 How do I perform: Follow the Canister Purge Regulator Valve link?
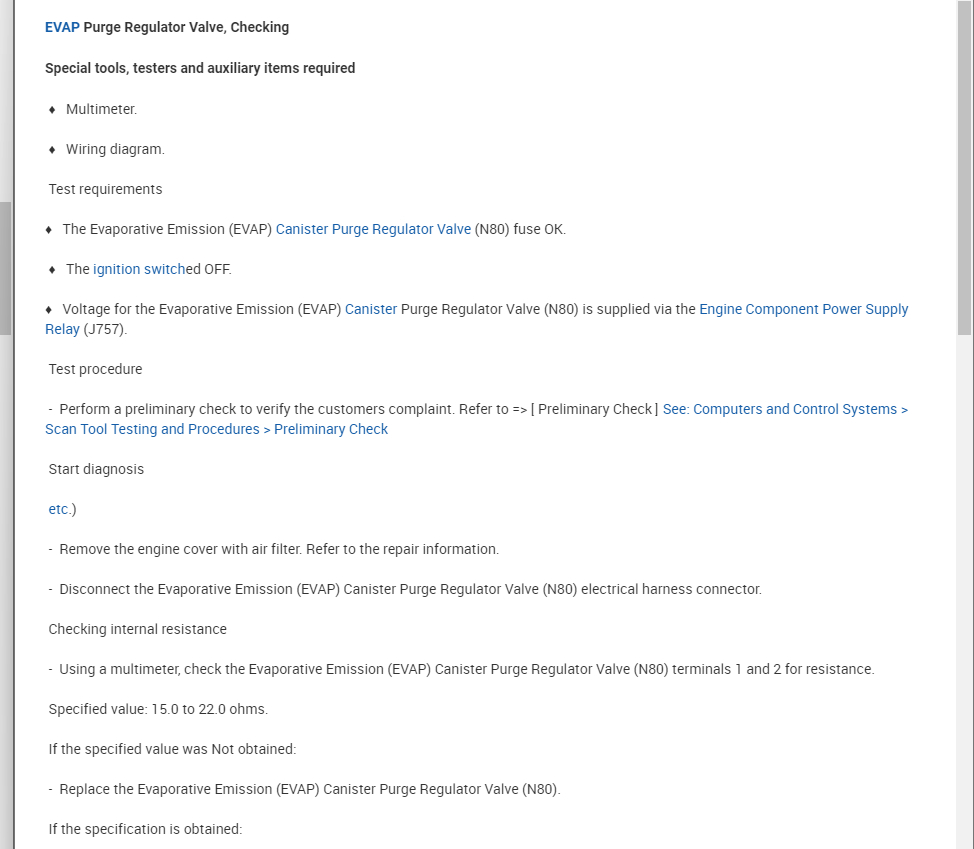tap(373, 229)
